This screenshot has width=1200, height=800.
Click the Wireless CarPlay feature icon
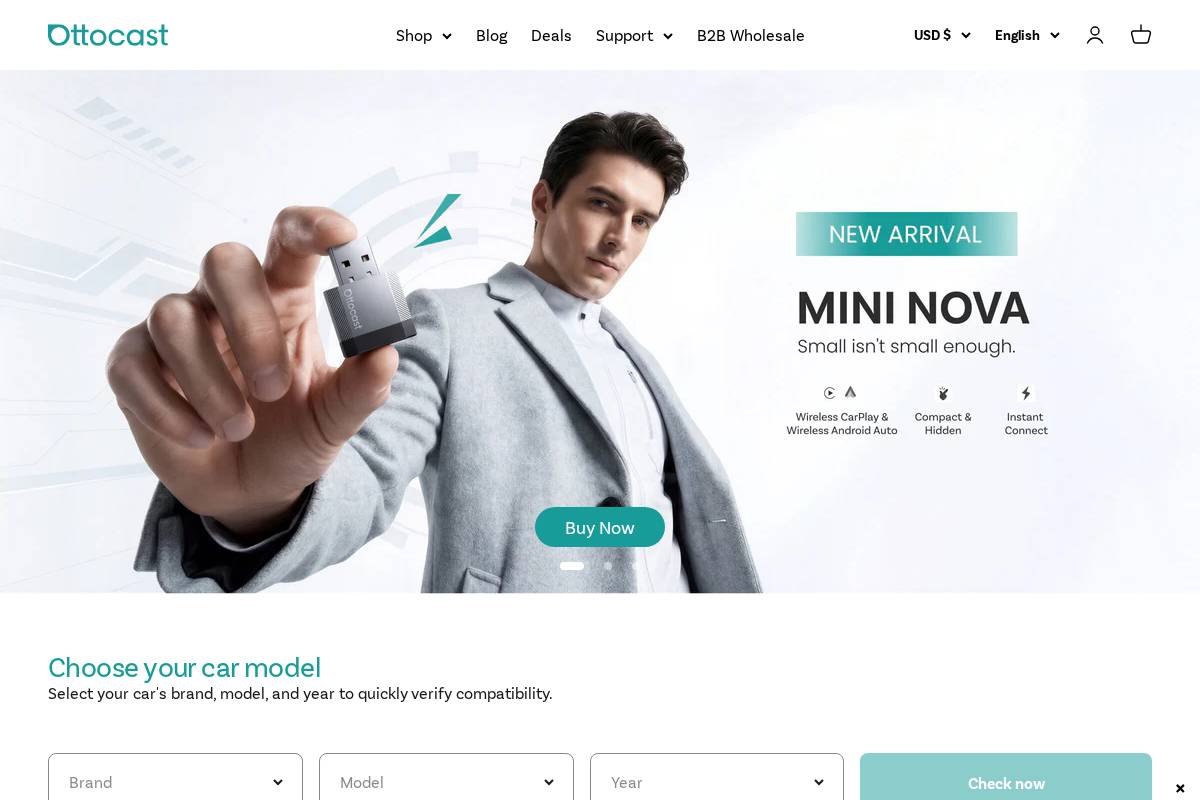click(x=830, y=393)
